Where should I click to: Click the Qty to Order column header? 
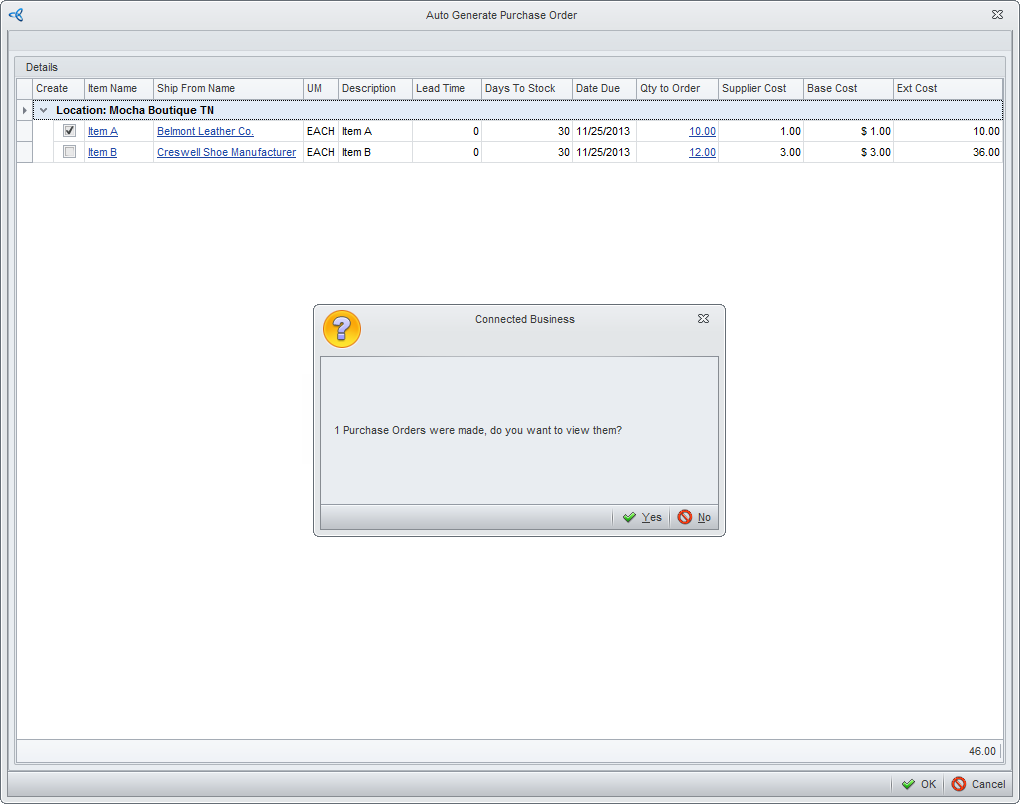pos(677,88)
